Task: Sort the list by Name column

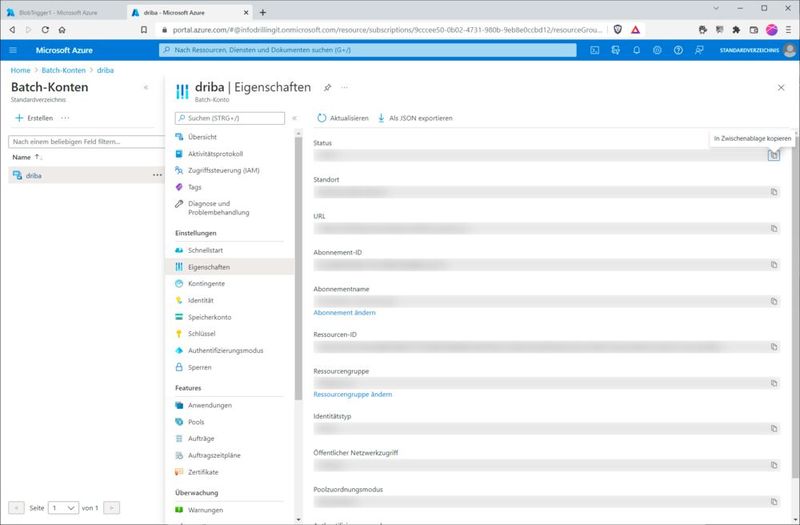Action: [27, 157]
